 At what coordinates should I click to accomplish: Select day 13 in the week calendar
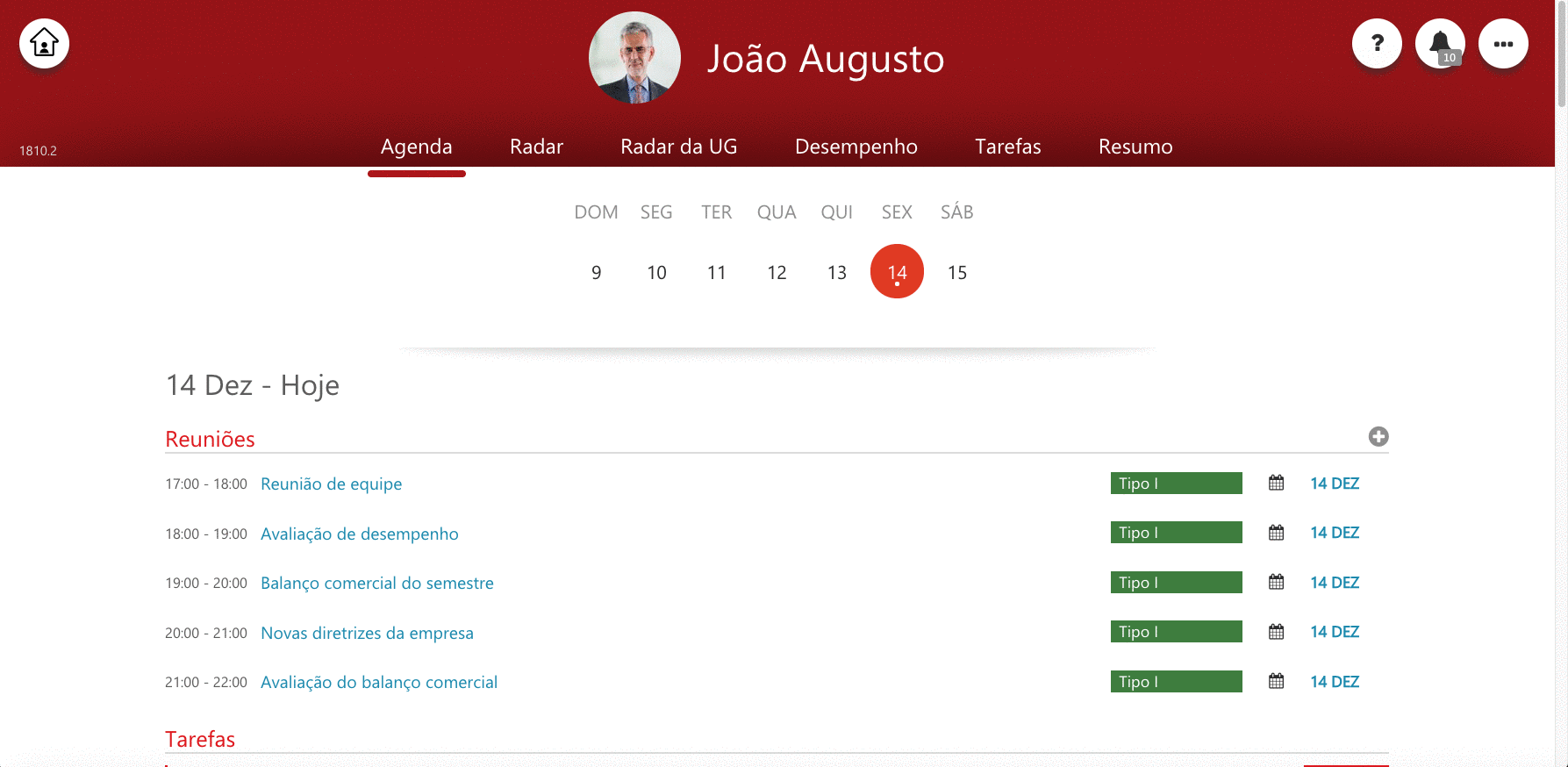[x=837, y=272]
